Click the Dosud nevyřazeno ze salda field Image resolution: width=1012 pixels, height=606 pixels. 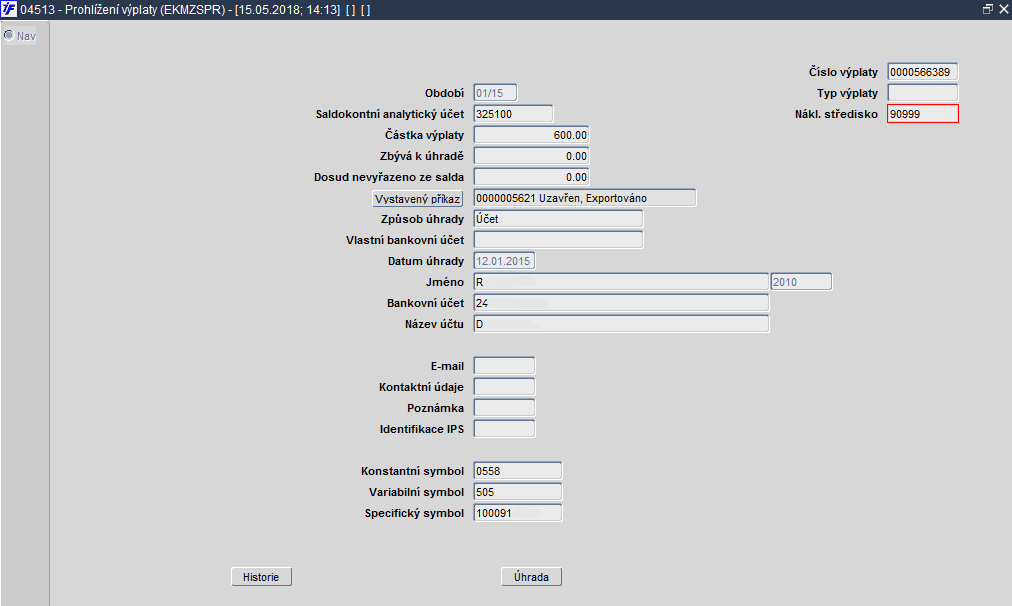click(531, 177)
